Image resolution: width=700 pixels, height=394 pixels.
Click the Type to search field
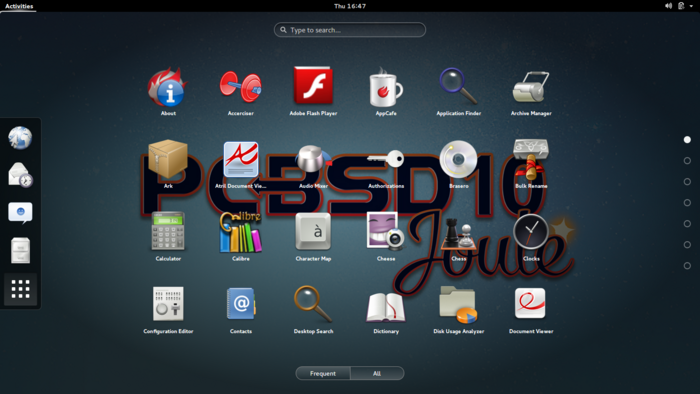point(350,30)
